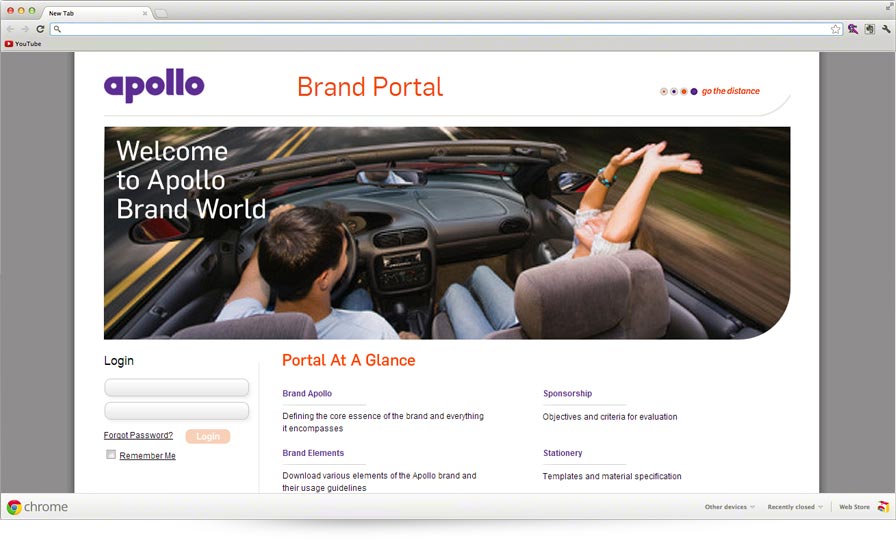The width and height of the screenshot is (896, 550).
Task: Click the bookmark star in address bar
Action: (835, 29)
